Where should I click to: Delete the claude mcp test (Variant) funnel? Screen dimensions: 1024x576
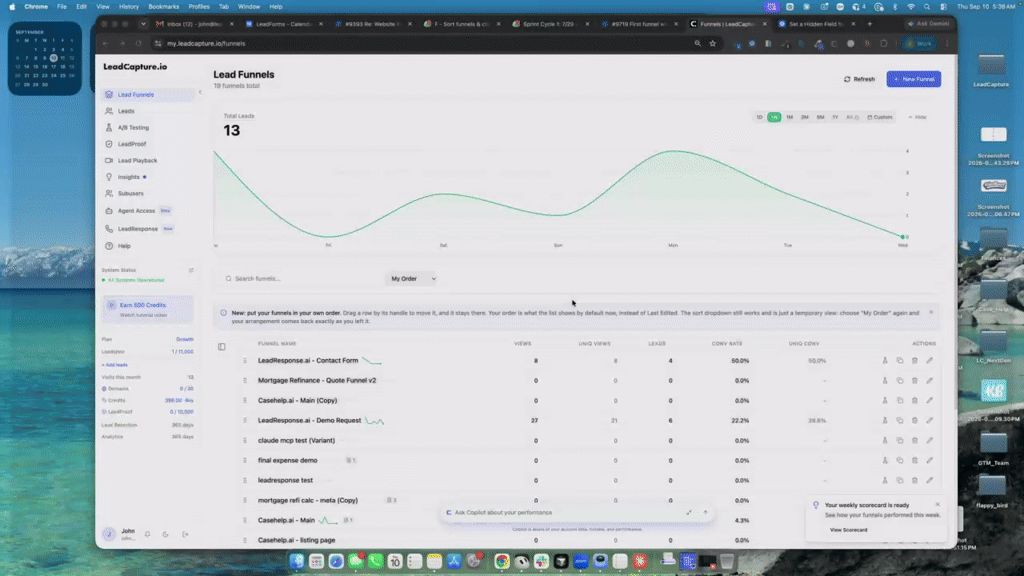coord(915,441)
